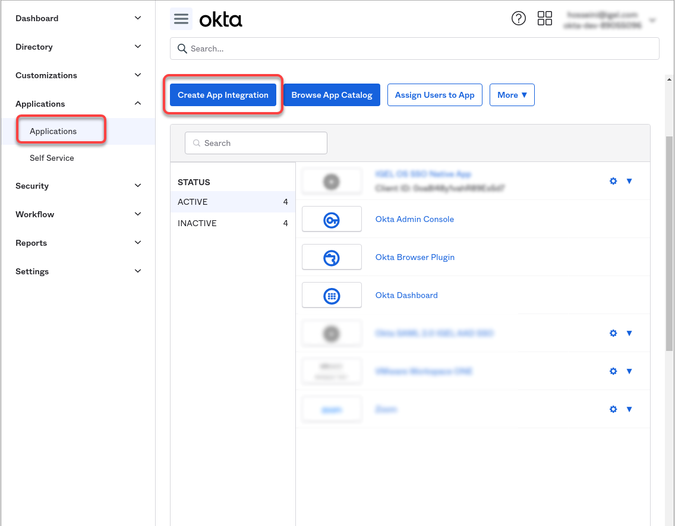Click gear icon for the Zoom app
This screenshot has width=675, height=526.
tap(613, 409)
